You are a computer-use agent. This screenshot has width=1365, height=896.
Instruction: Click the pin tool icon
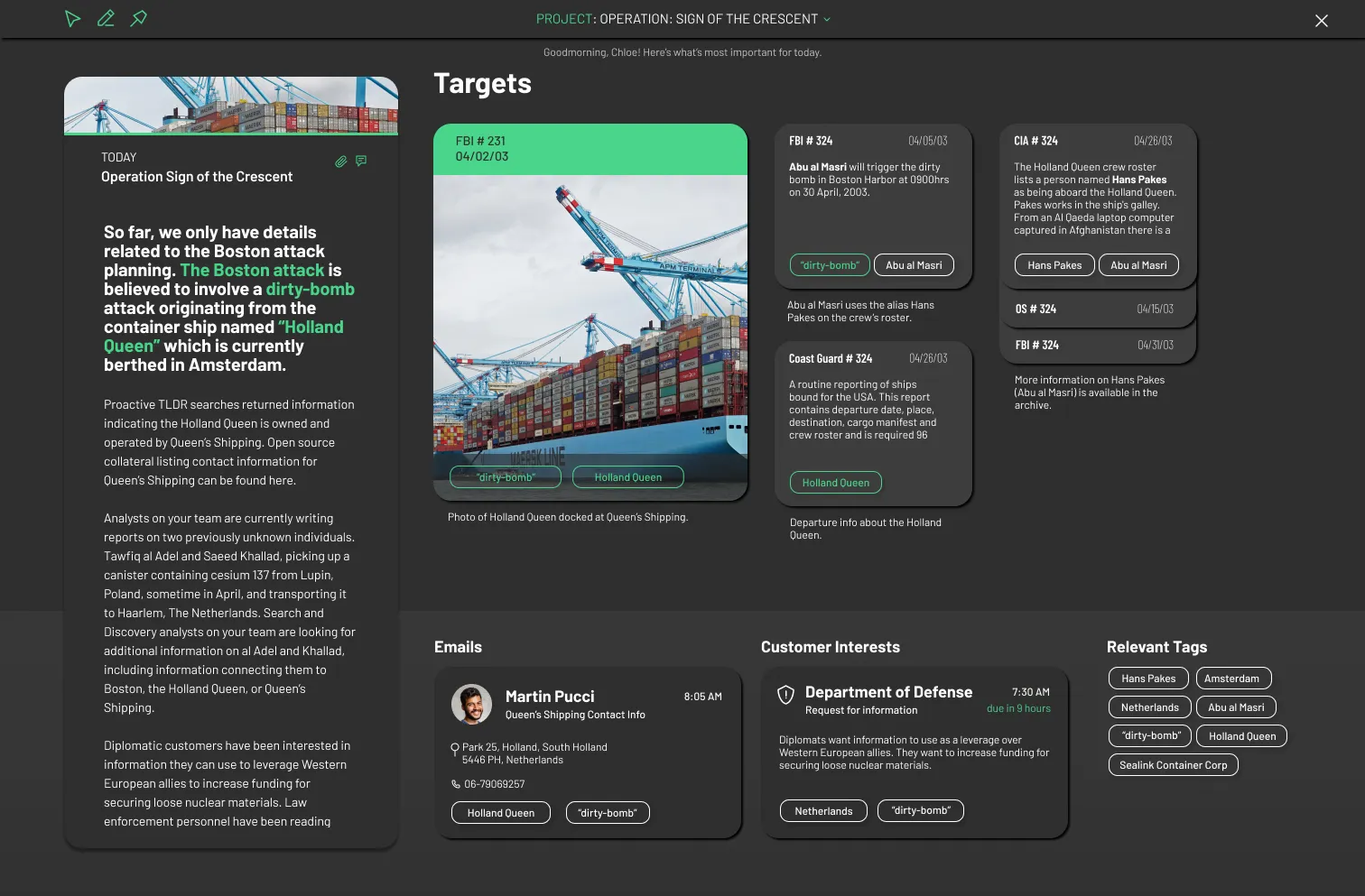(x=138, y=19)
